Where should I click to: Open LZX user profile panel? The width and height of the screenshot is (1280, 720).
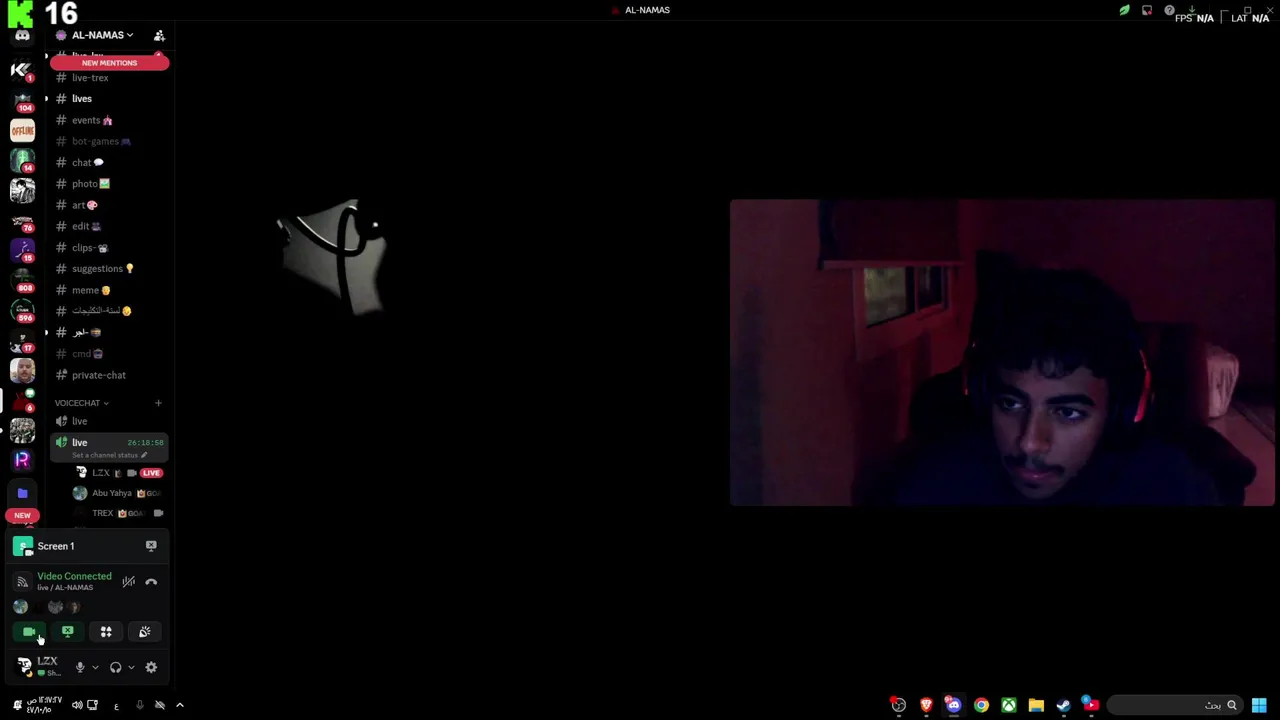40,666
